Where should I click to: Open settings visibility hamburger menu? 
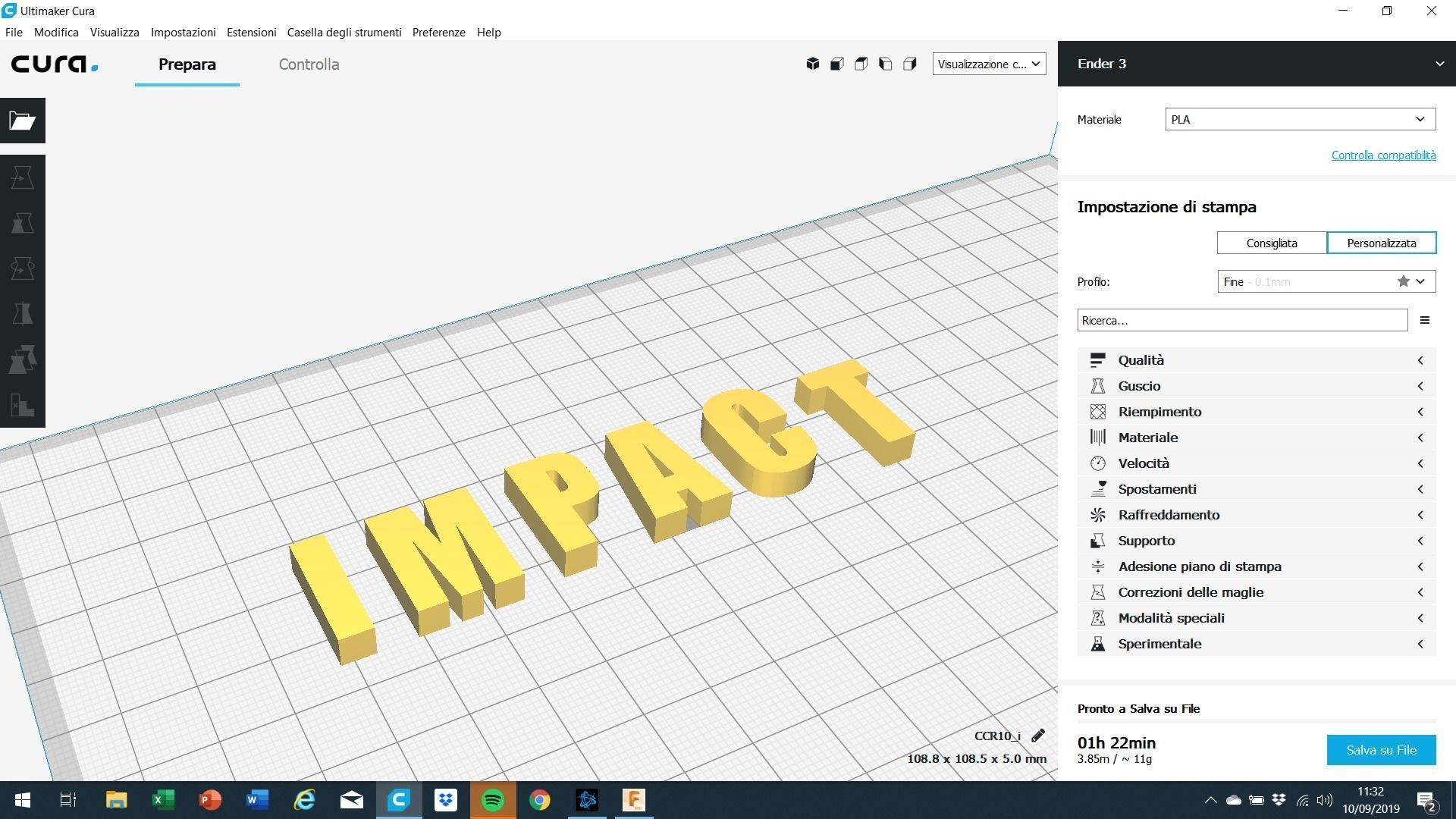[1425, 320]
